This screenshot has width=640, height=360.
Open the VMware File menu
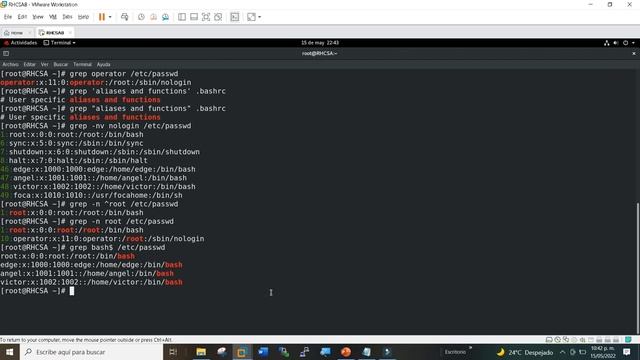8,17
